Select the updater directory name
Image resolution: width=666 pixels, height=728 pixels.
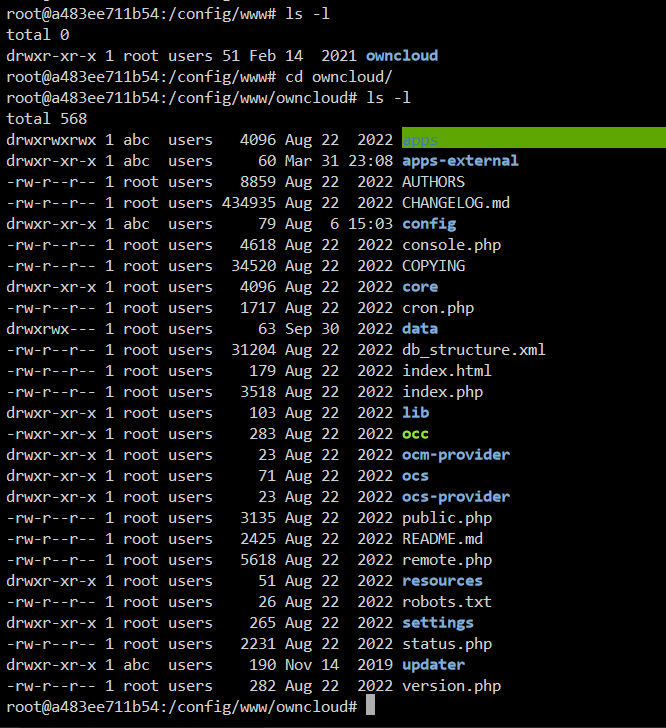click(433, 665)
